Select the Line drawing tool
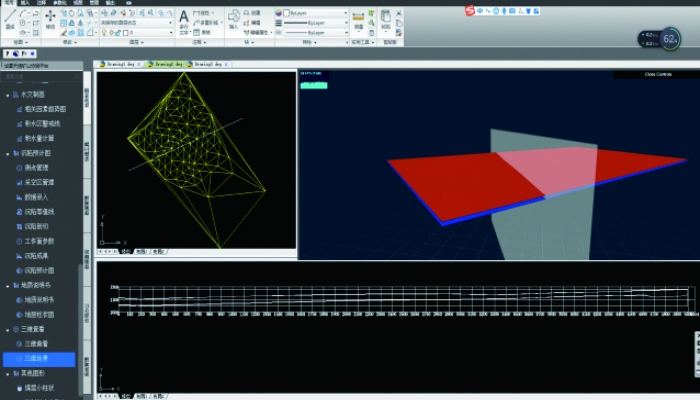Screen dimensions: 700x400 coord(10,24)
